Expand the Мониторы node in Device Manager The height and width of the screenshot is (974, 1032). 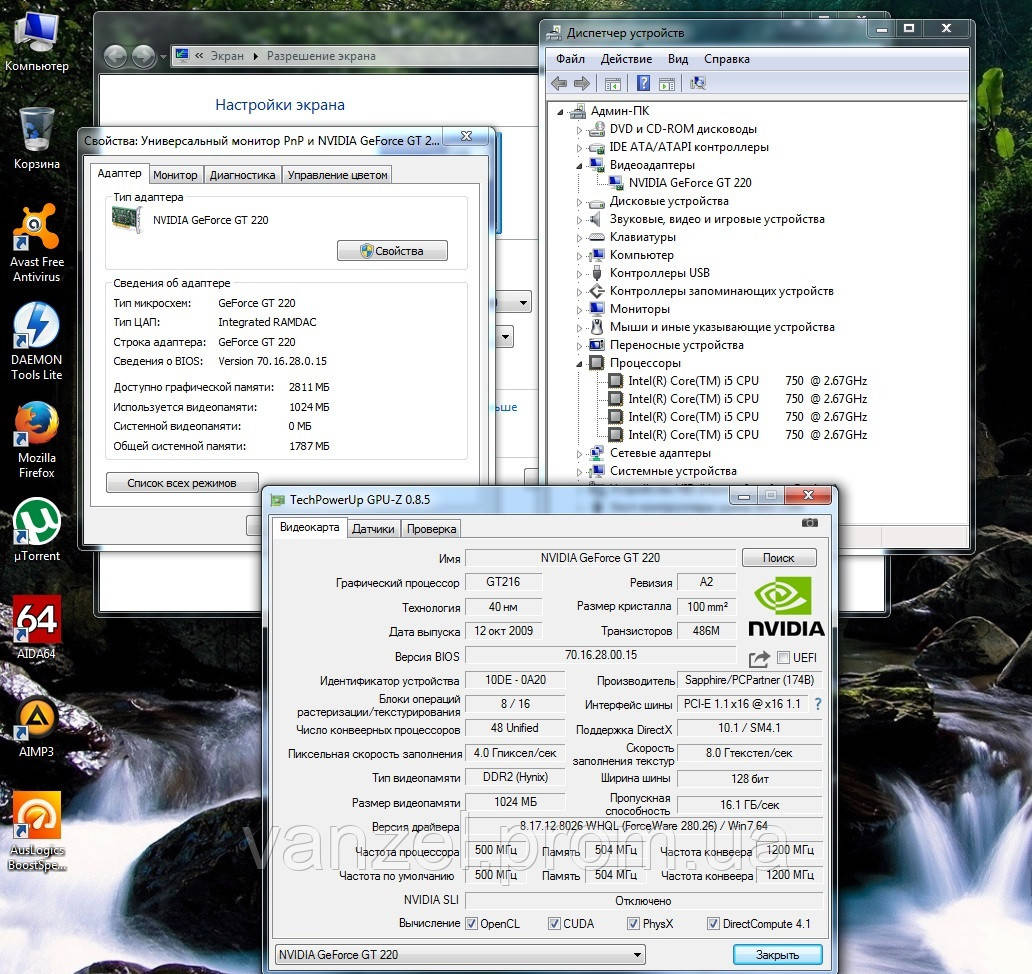579,309
